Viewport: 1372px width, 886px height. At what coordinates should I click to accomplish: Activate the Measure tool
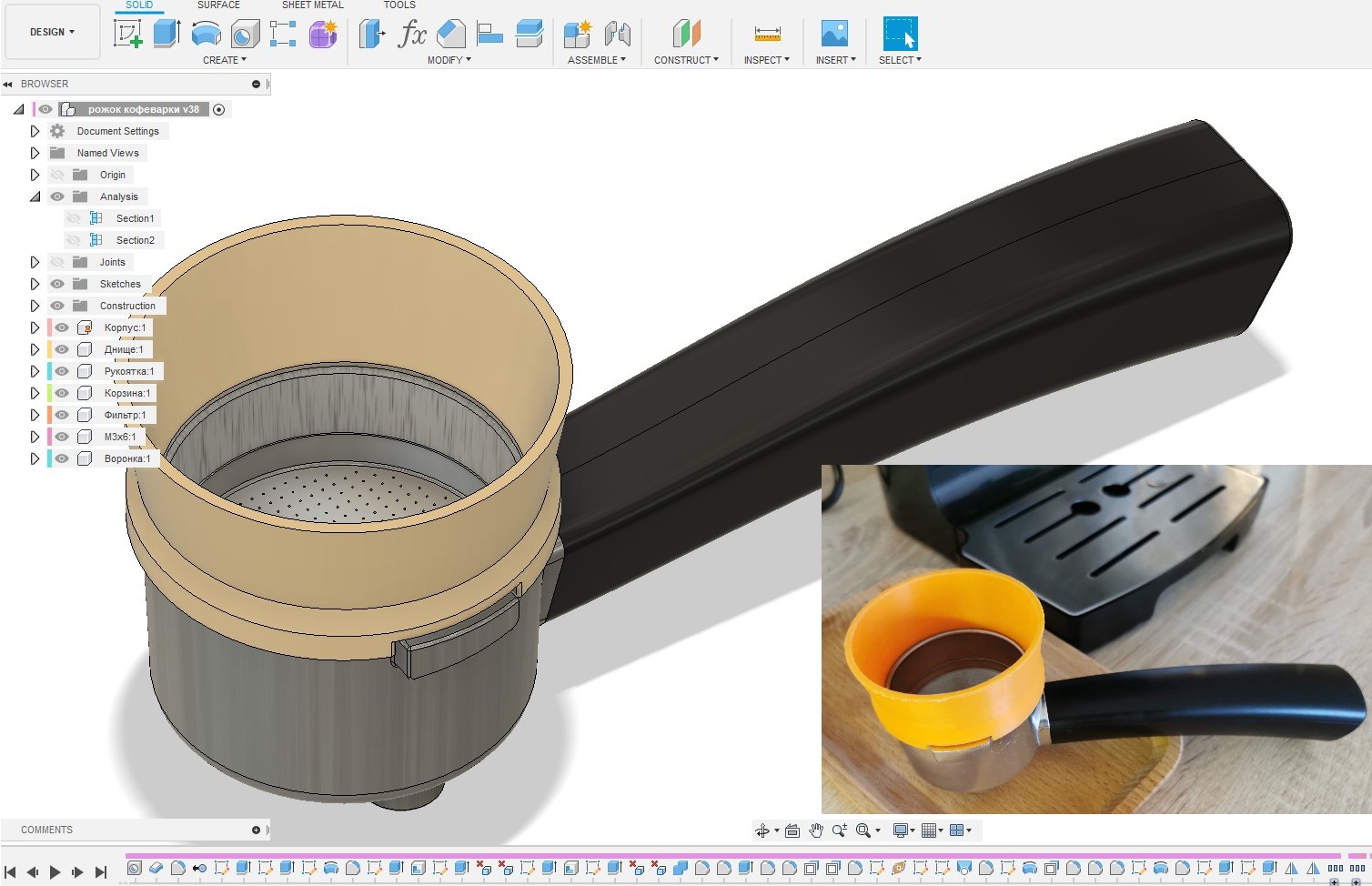[x=767, y=34]
